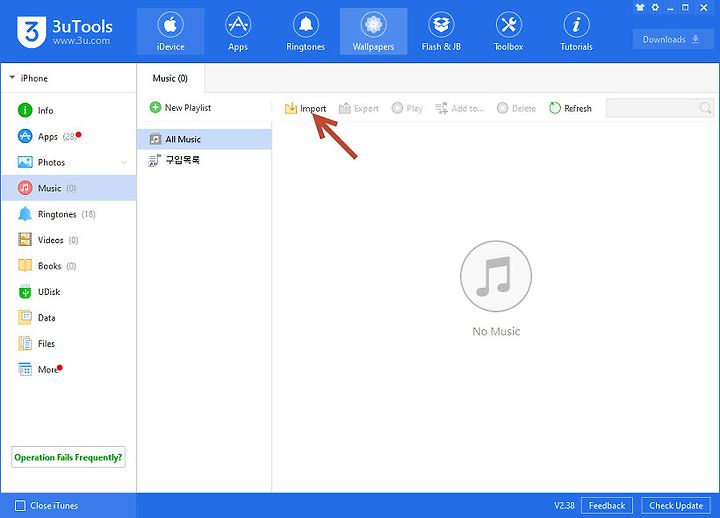Image resolution: width=720 pixels, height=518 pixels.
Task: Open the Downloads manager
Action: tap(671, 39)
